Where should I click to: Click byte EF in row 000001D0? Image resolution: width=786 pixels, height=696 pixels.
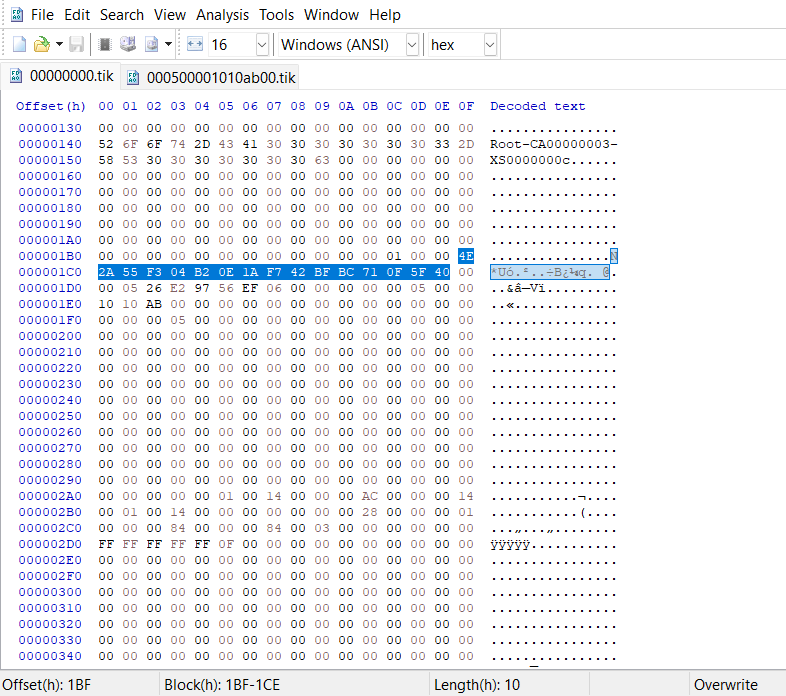point(250,288)
